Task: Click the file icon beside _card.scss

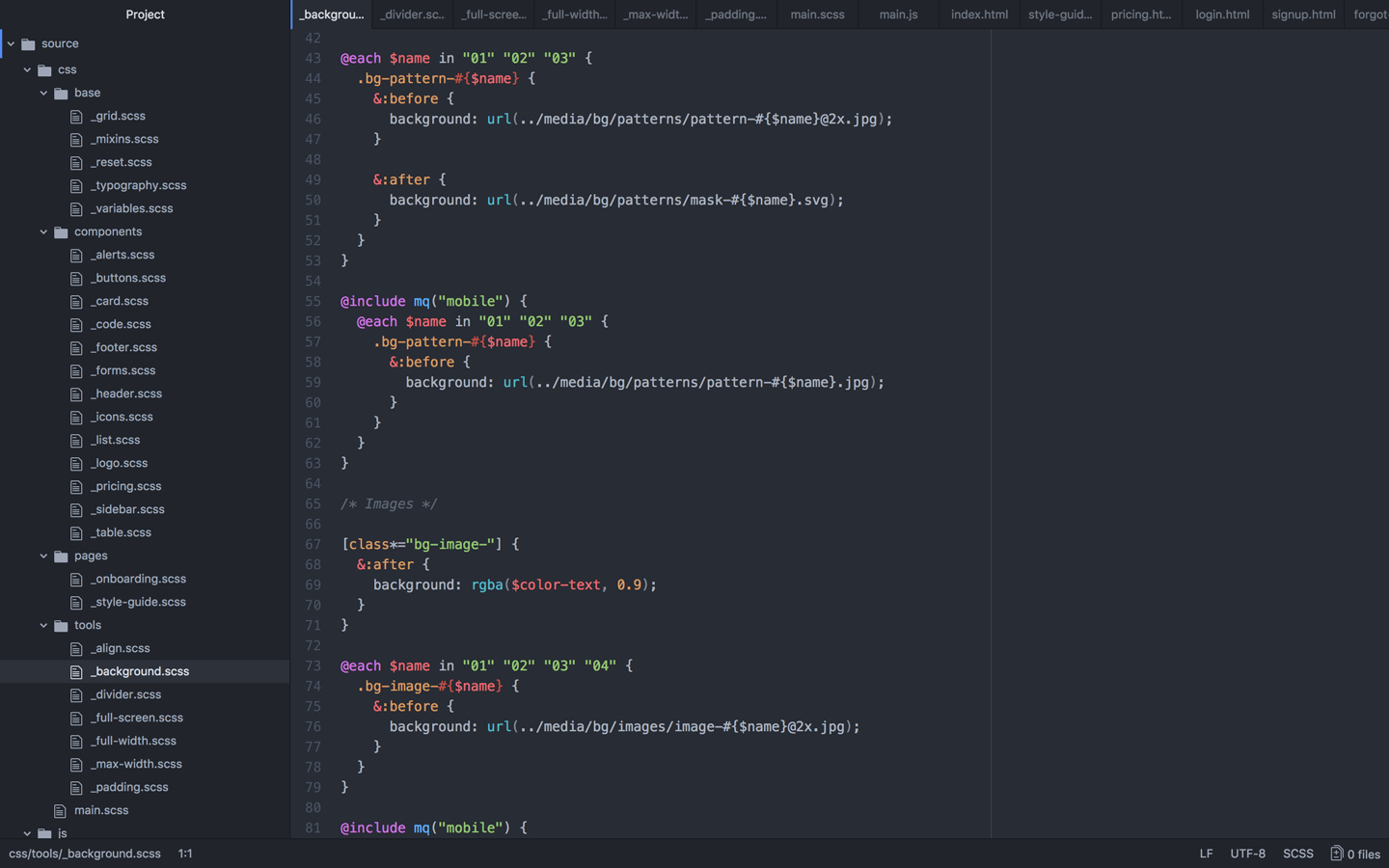Action: tap(77, 301)
